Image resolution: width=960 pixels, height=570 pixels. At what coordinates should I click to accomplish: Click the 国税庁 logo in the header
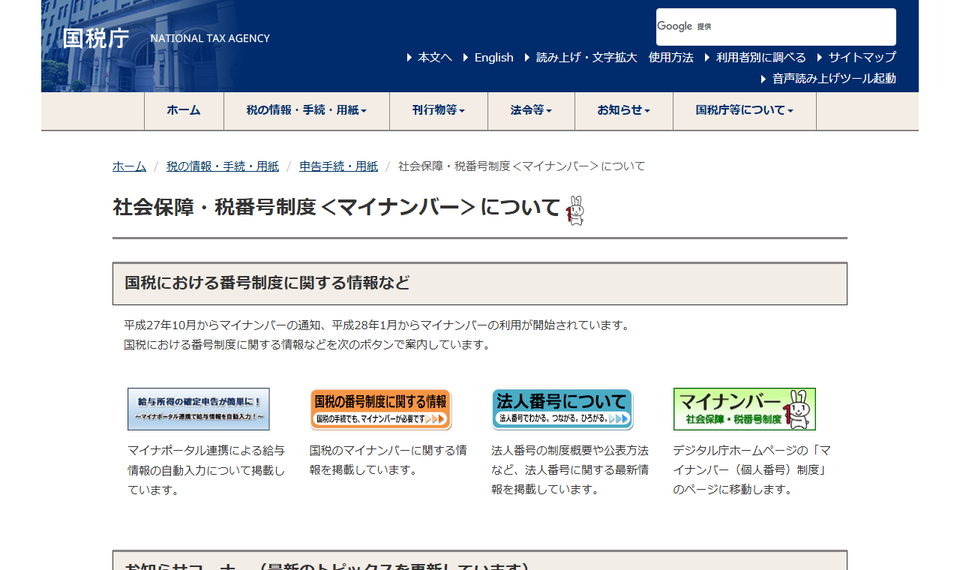(96, 38)
